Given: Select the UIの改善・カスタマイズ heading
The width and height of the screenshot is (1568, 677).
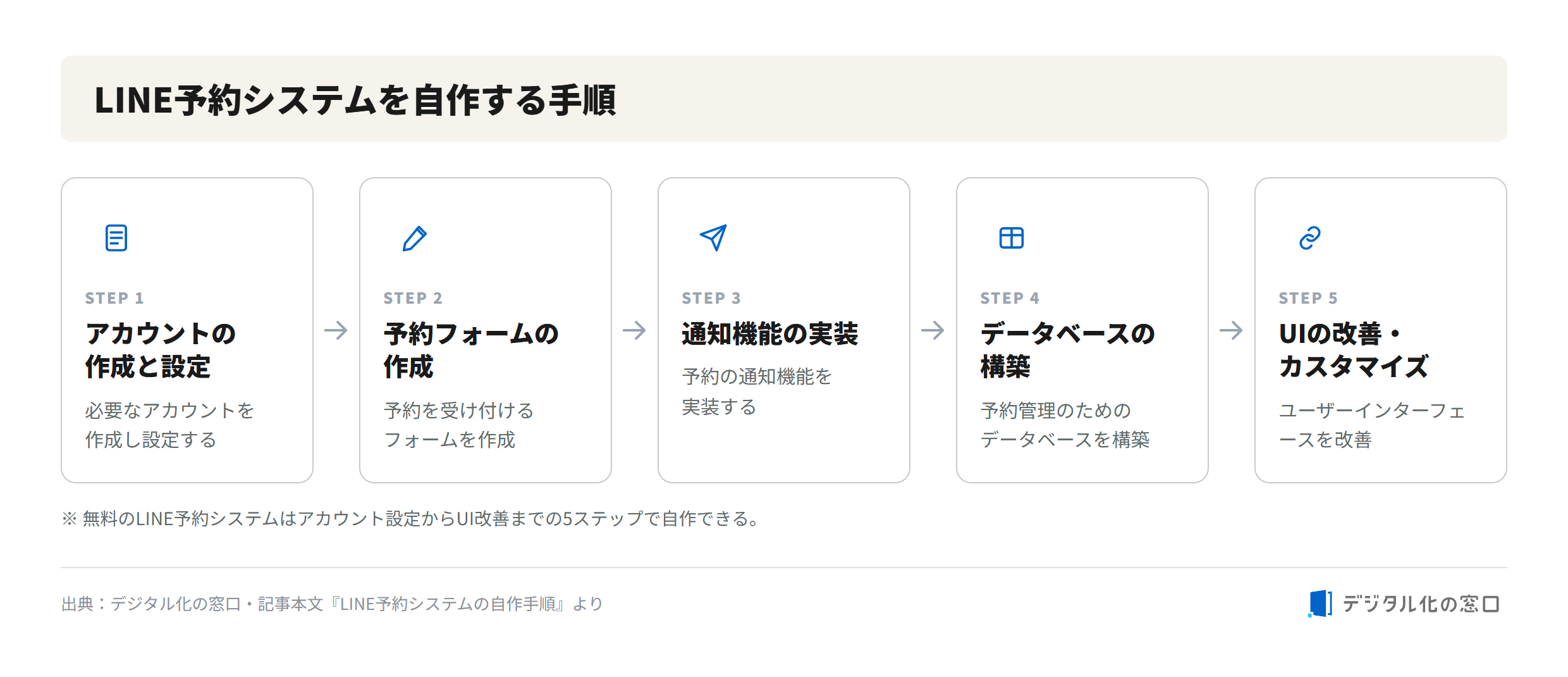Looking at the screenshot, I should pos(1354,350).
